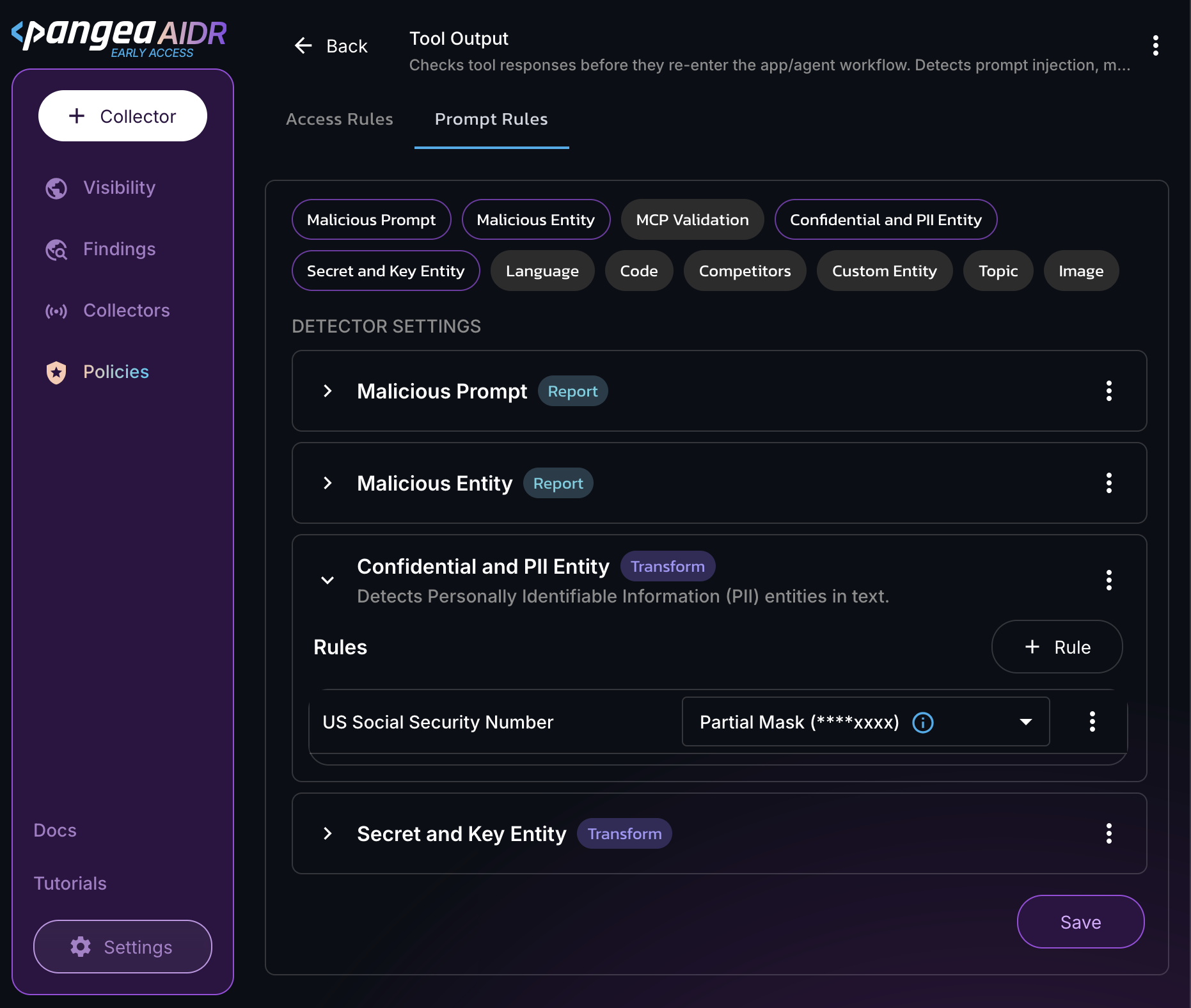The height and width of the screenshot is (1008, 1191).
Task: Click the Collectors broadcast icon
Action: click(56, 311)
